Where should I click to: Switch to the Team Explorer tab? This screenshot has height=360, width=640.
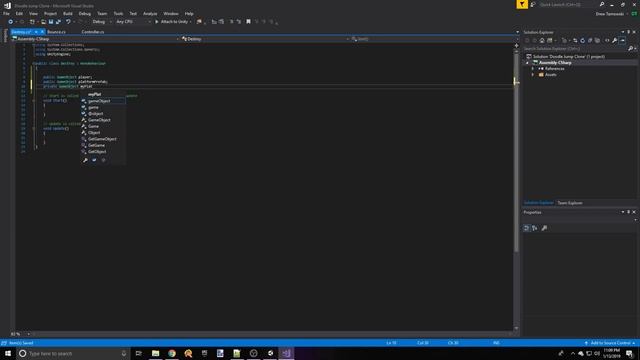[x=570, y=203]
